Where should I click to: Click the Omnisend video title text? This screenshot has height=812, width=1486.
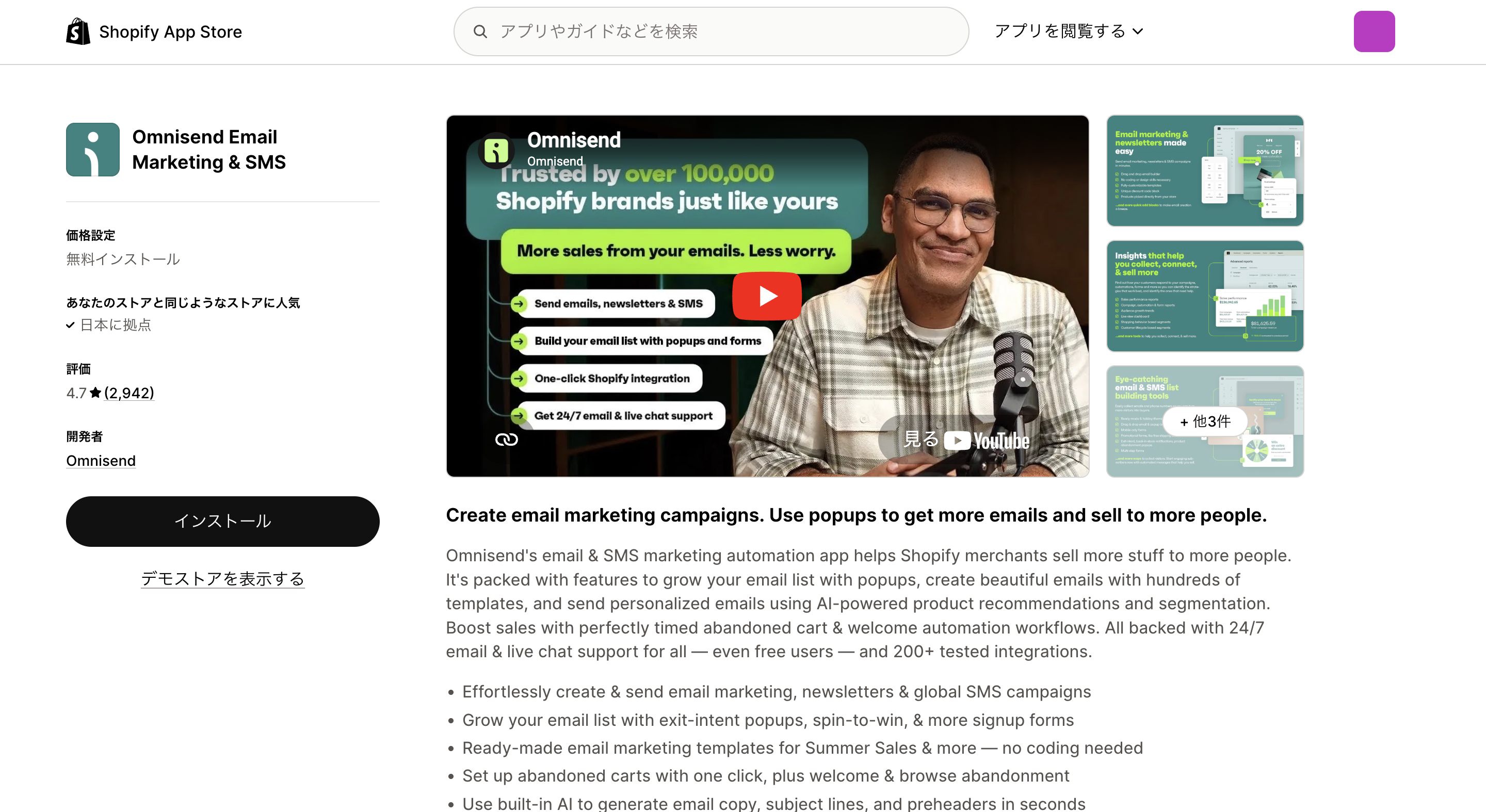coord(573,140)
